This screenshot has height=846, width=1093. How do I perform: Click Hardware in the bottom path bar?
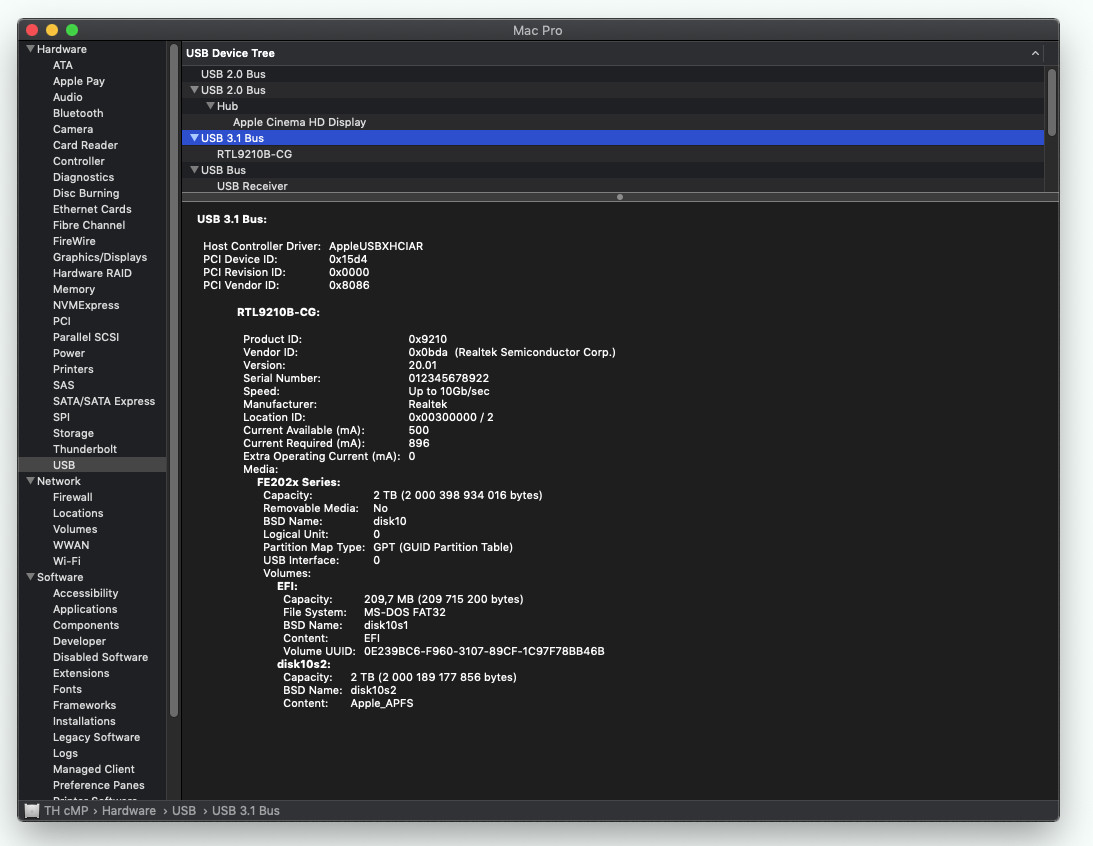(128, 810)
